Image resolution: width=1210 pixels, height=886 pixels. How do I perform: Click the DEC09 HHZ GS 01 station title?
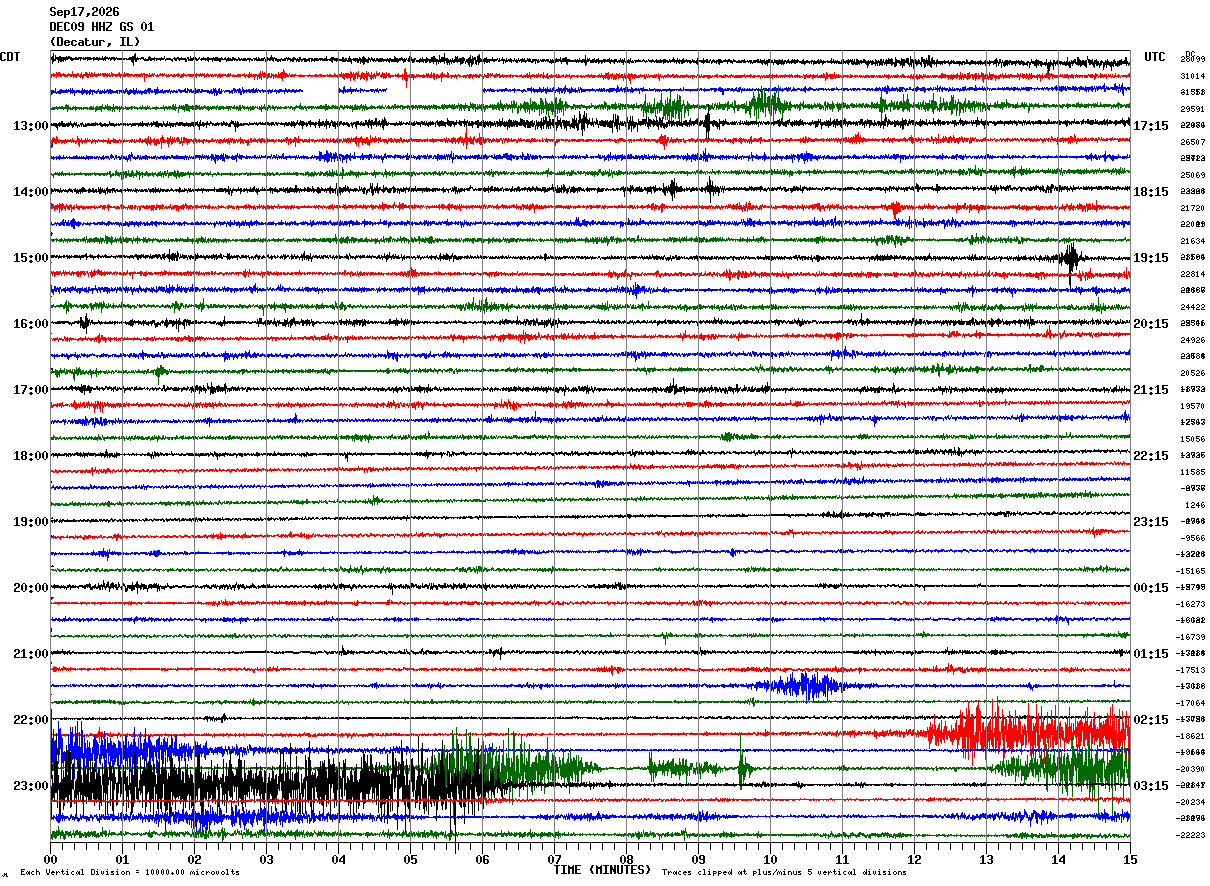click(102, 27)
